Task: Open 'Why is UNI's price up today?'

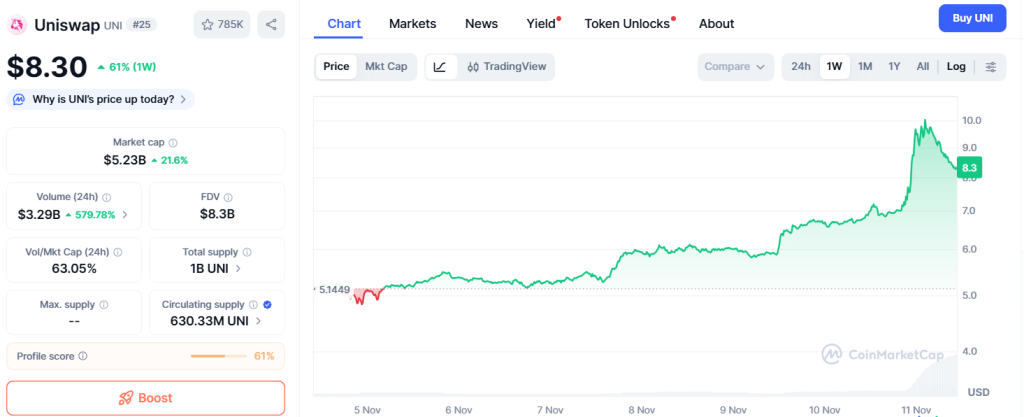Action: [x=100, y=99]
